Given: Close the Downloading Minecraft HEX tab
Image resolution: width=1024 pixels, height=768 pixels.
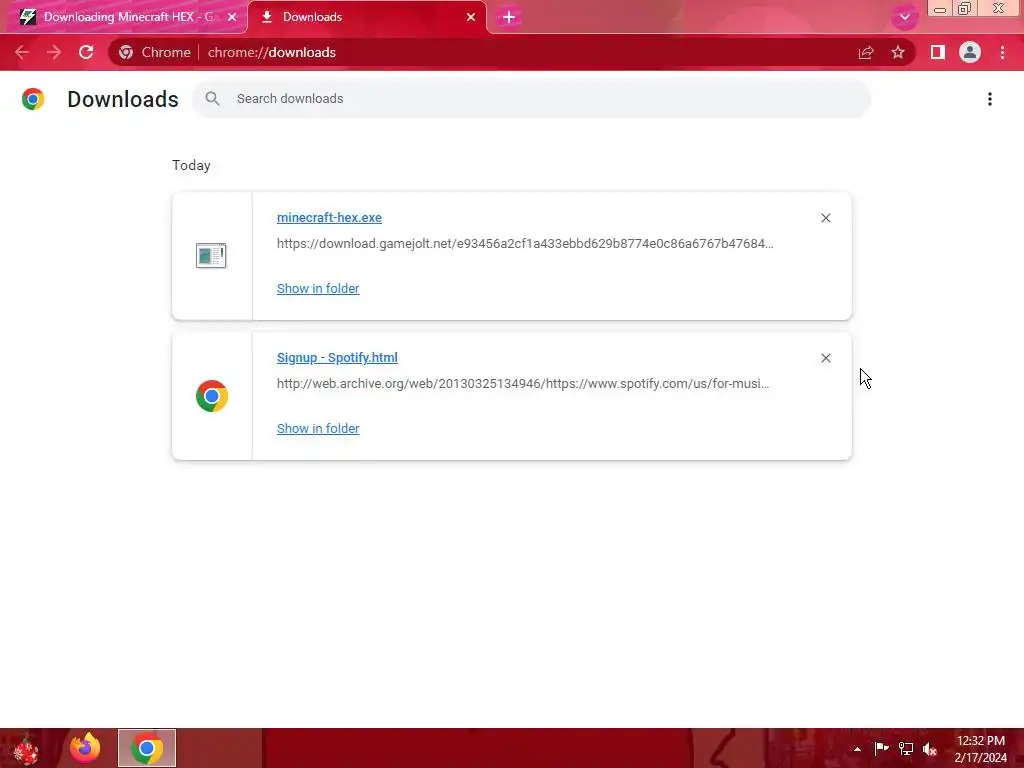Looking at the screenshot, I should point(232,18).
